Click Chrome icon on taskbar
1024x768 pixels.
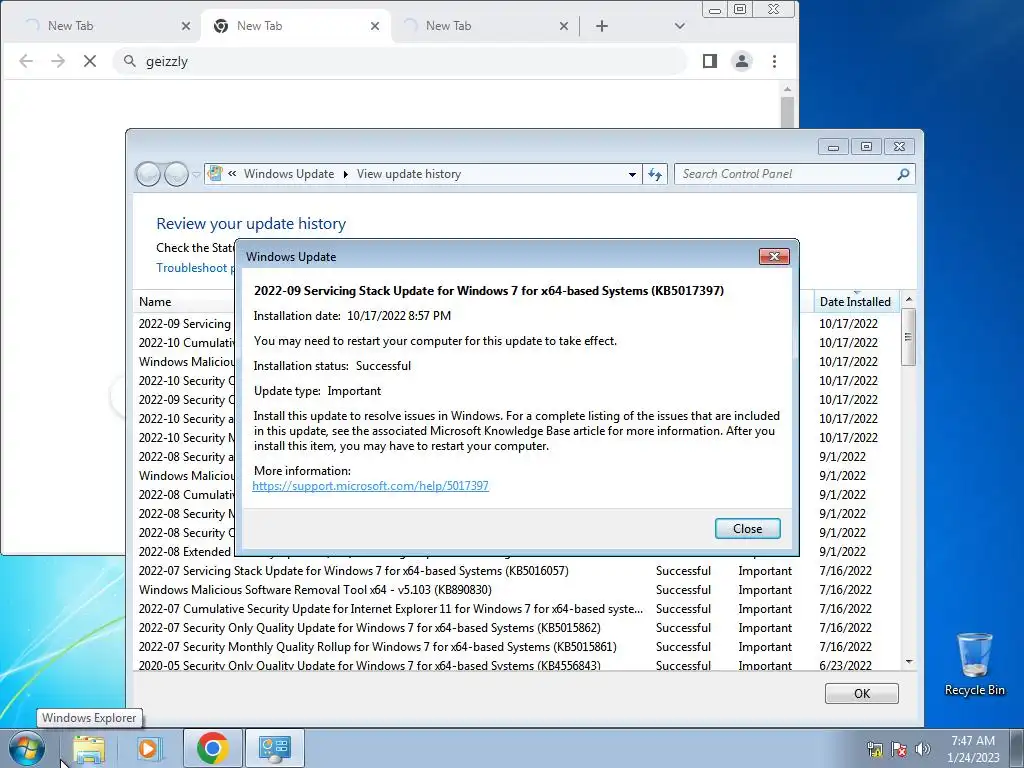[x=212, y=748]
